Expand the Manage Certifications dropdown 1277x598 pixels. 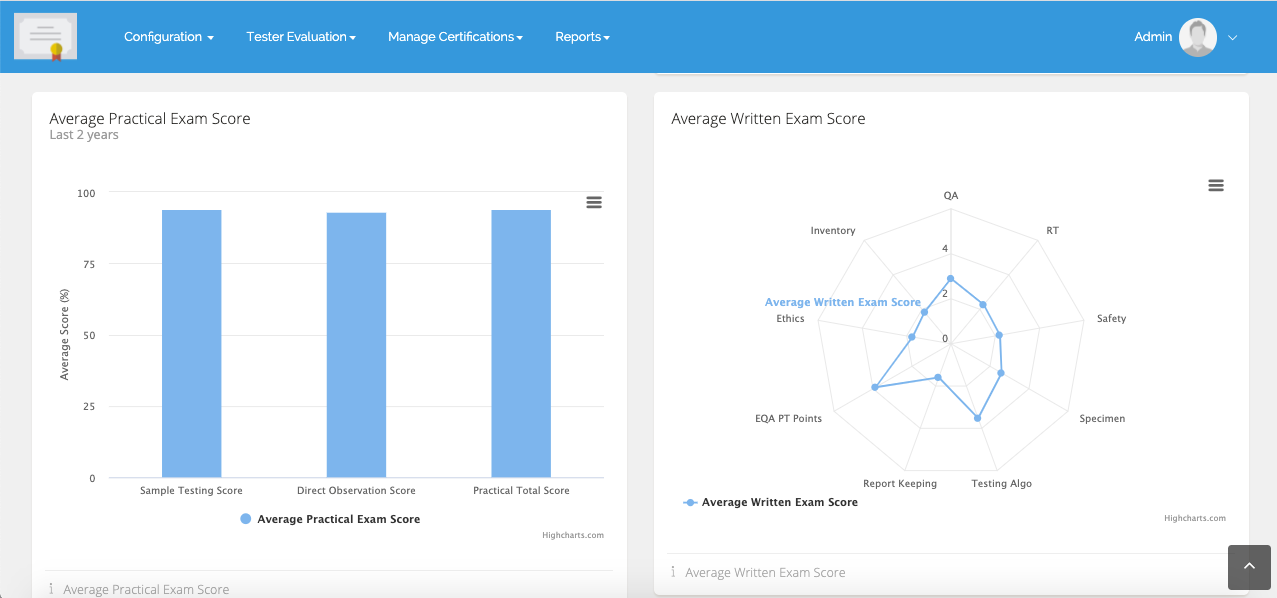click(455, 36)
